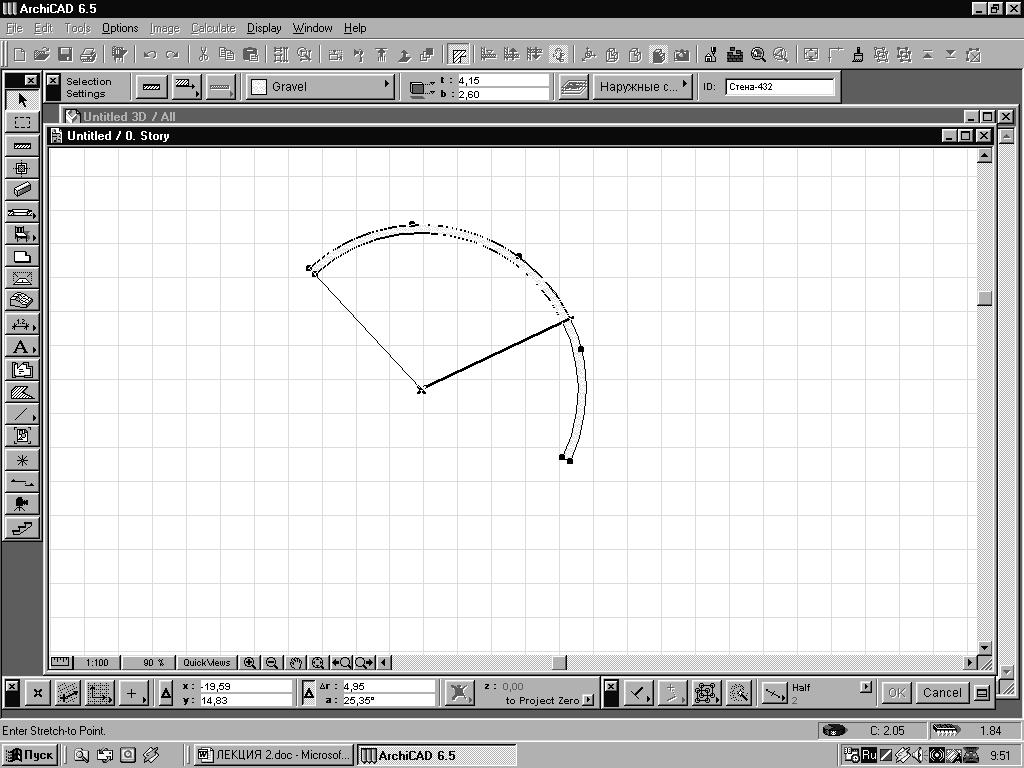The image size is (1024, 768).
Task: Open the Display menu
Action: tap(264, 28)
